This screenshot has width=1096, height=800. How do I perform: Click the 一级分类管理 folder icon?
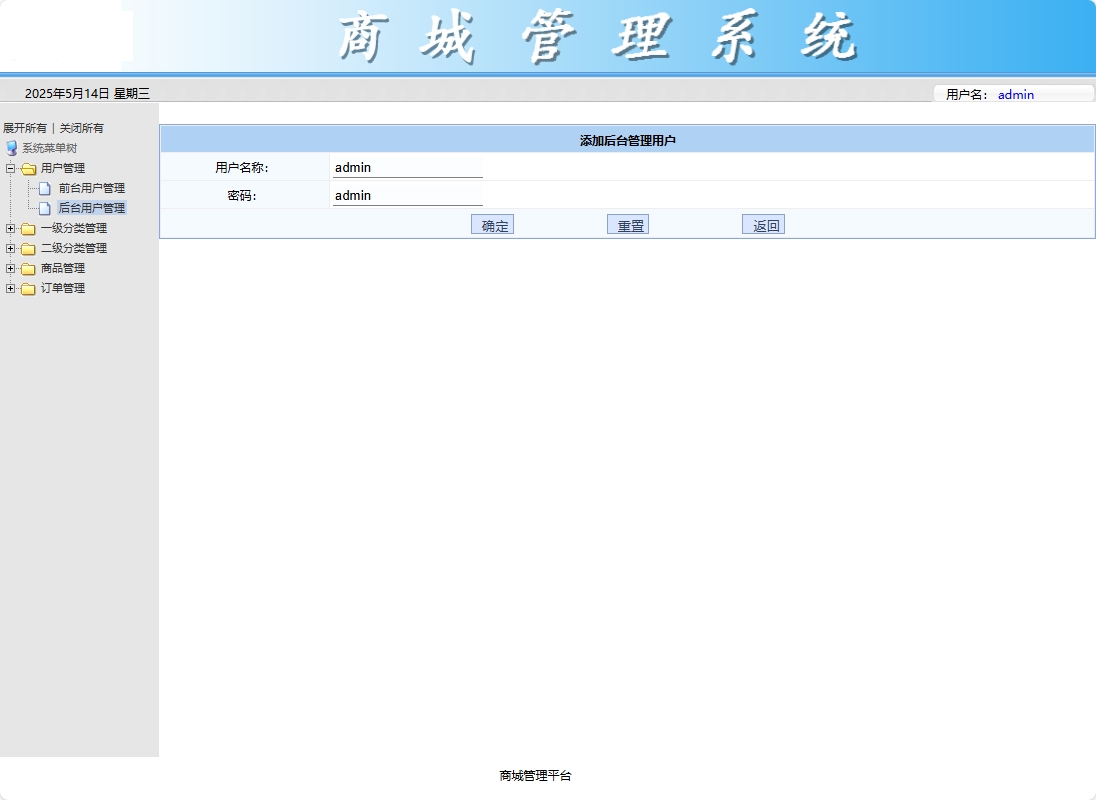(x=28, y=228)
